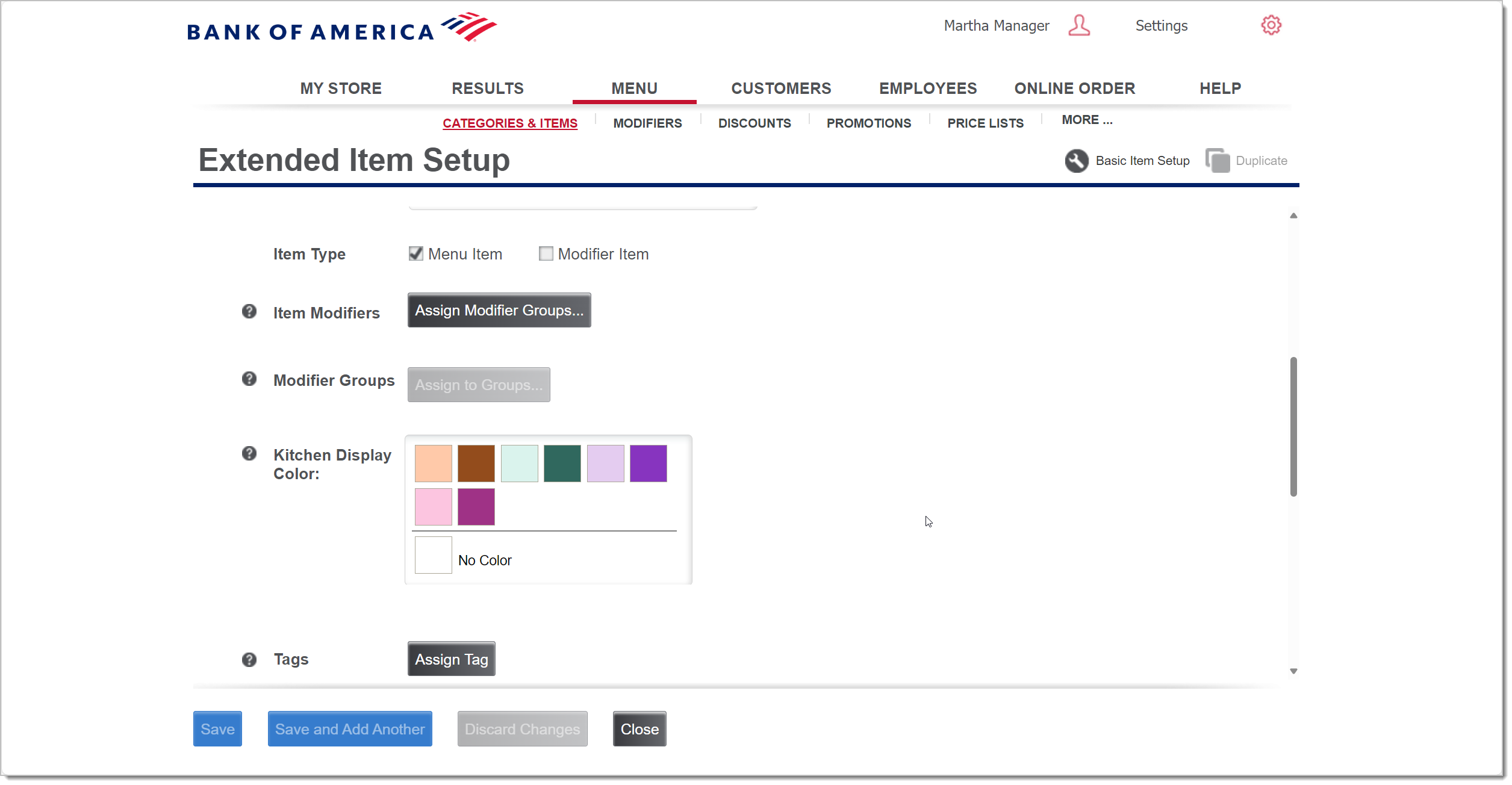The height and width of the screenshot is (785, 1512).
Task: Click the scrollbar up arrow
Action: point(1293,216)
